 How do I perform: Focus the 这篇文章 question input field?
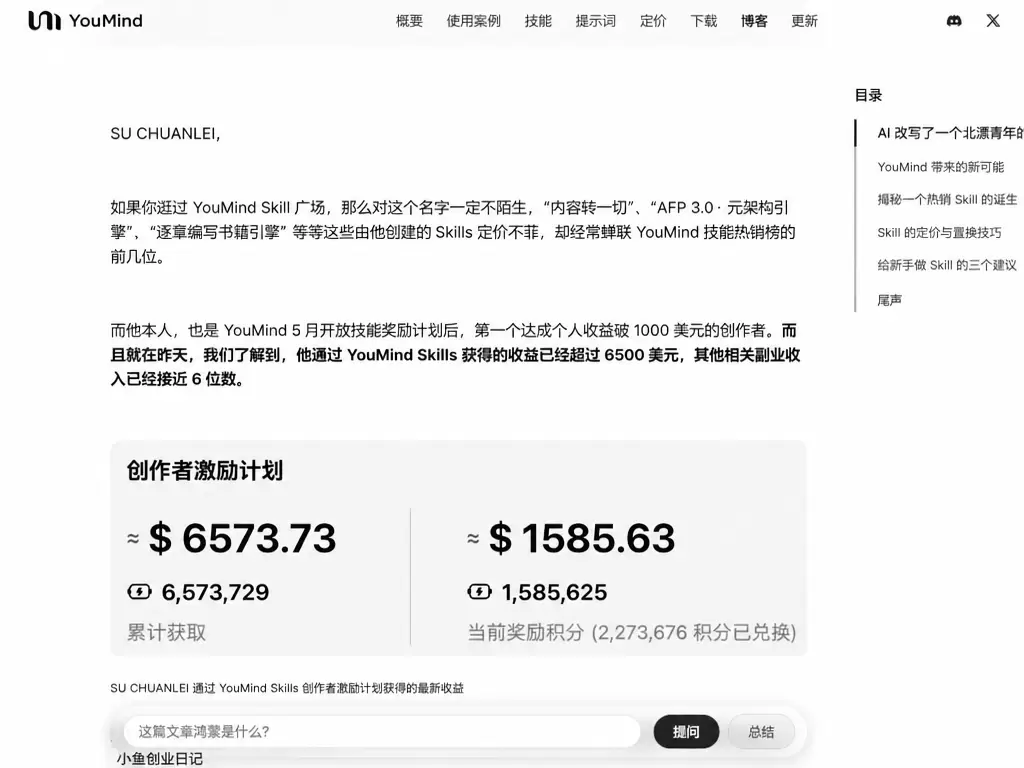coord(382,731)
